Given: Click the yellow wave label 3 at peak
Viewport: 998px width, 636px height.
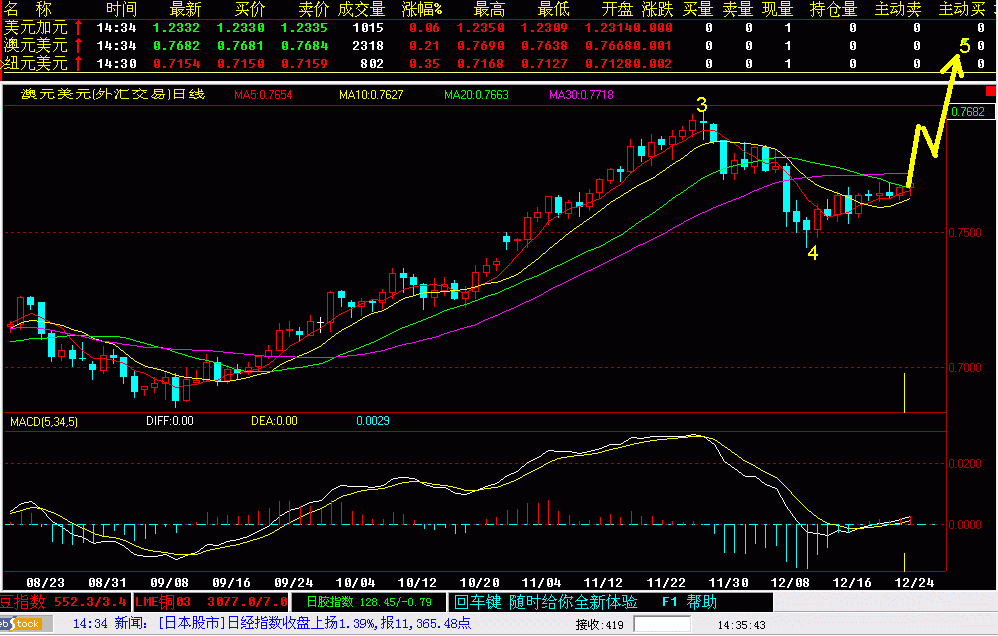Looking at the screenshot, I should tap(702, 105).
